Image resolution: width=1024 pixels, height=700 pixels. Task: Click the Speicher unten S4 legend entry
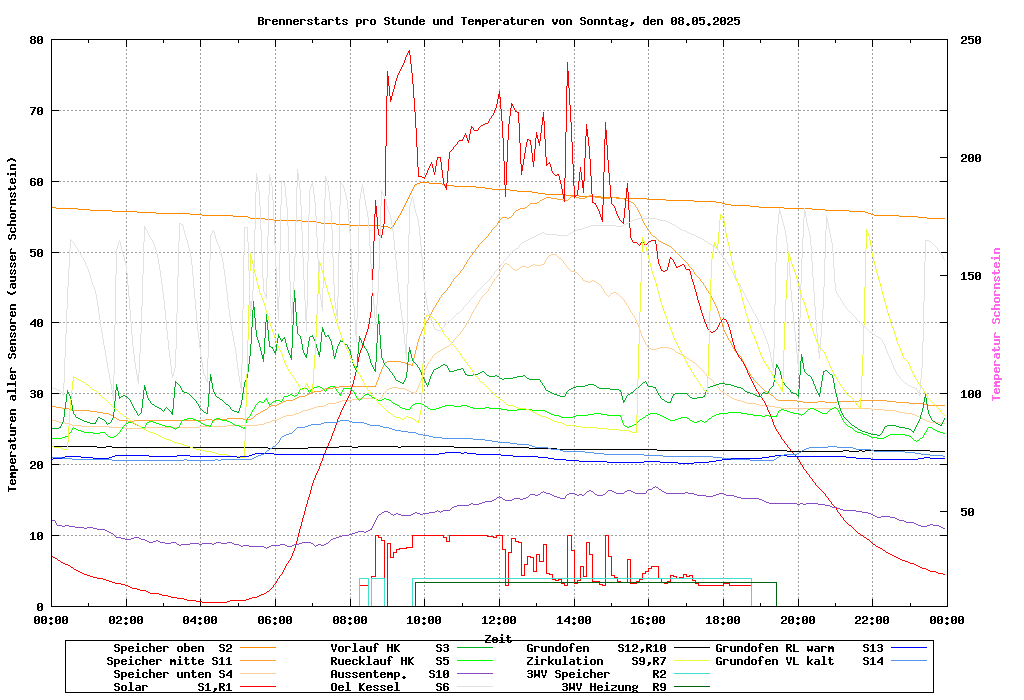169,674
